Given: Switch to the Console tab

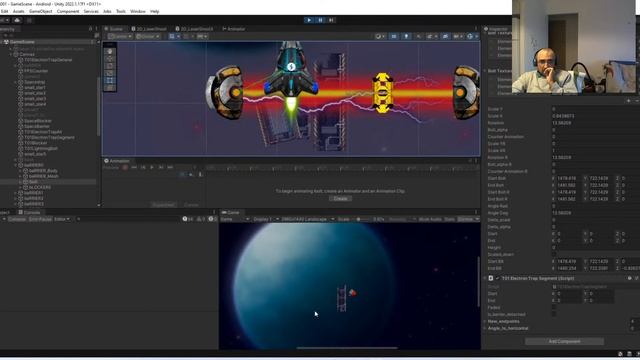Looking at the screenshot, I should point(29,212).
